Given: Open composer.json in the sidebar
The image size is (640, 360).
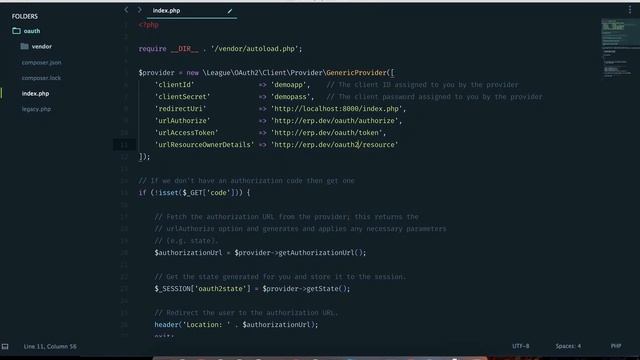Looking at the screenshot, I should tap(42, 62).
